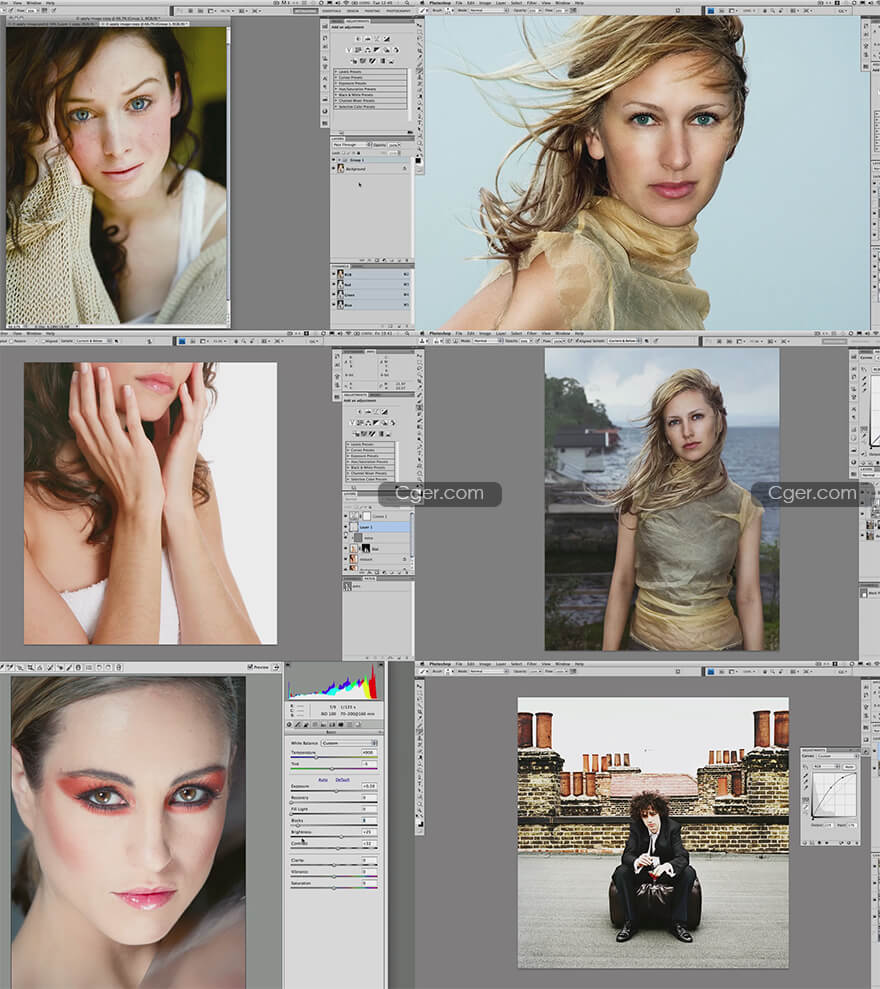Image resolution: width=880 pixels, height=989 pixels.
Task: Hide the Blue channel via its eye icon
Action: [334, 305]
